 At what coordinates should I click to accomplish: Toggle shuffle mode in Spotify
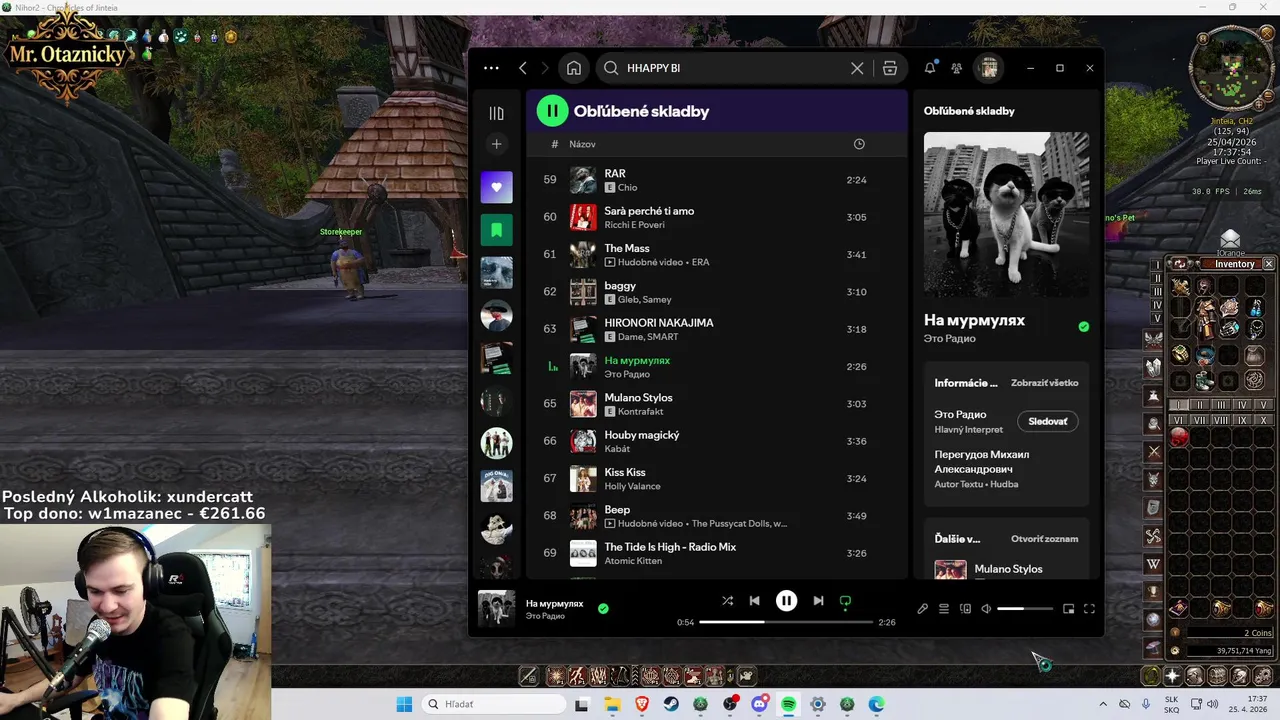pos(727,601)
